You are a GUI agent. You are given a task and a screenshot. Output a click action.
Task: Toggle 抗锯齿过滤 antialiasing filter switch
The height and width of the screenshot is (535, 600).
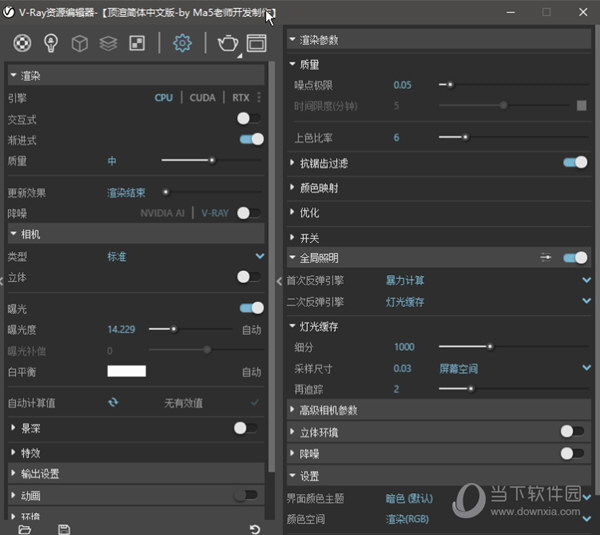(x=575, y=162)
